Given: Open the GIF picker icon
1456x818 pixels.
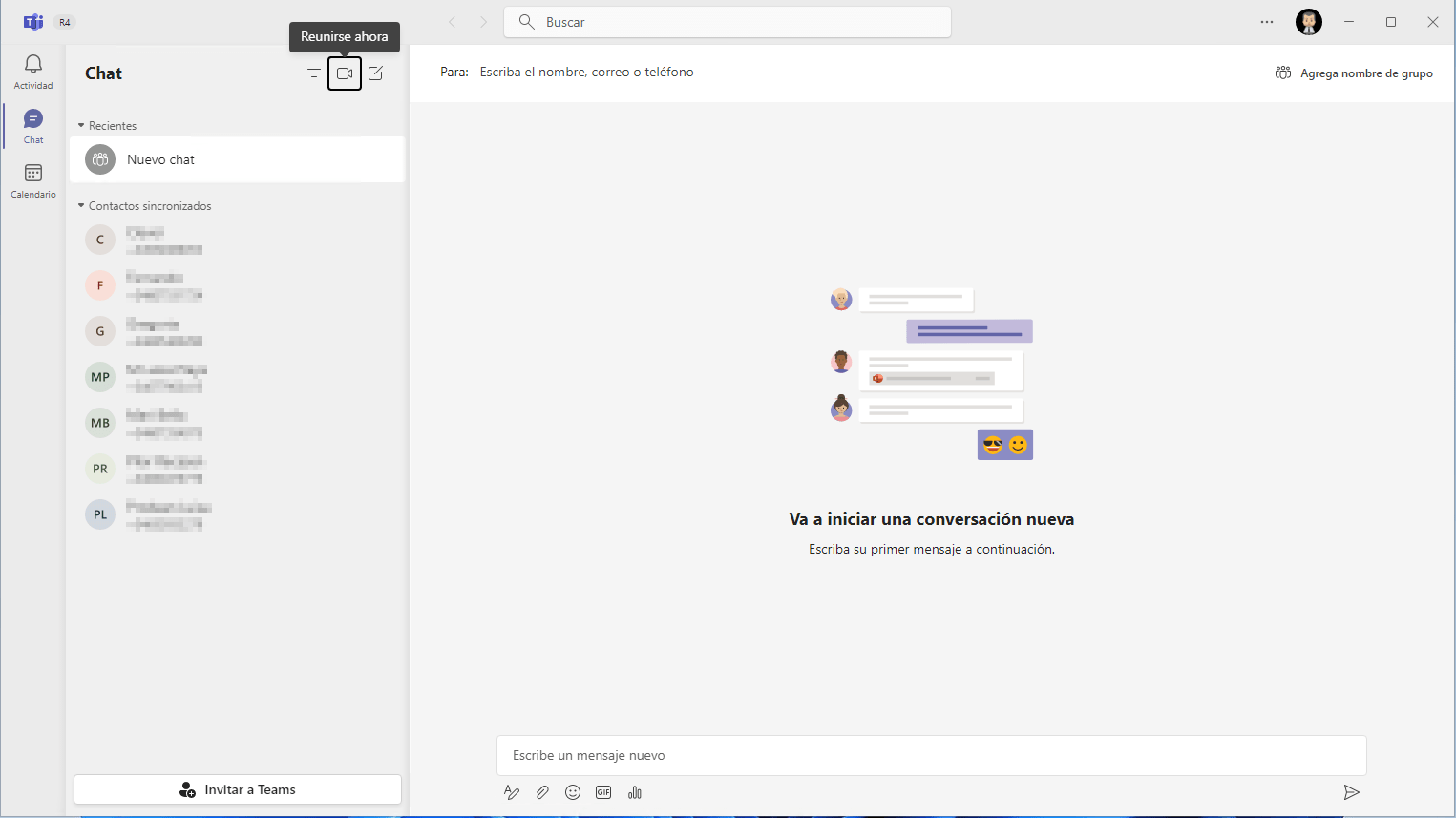Looking at the screenshot, I should pyautogui.click(x=603, y=792).
